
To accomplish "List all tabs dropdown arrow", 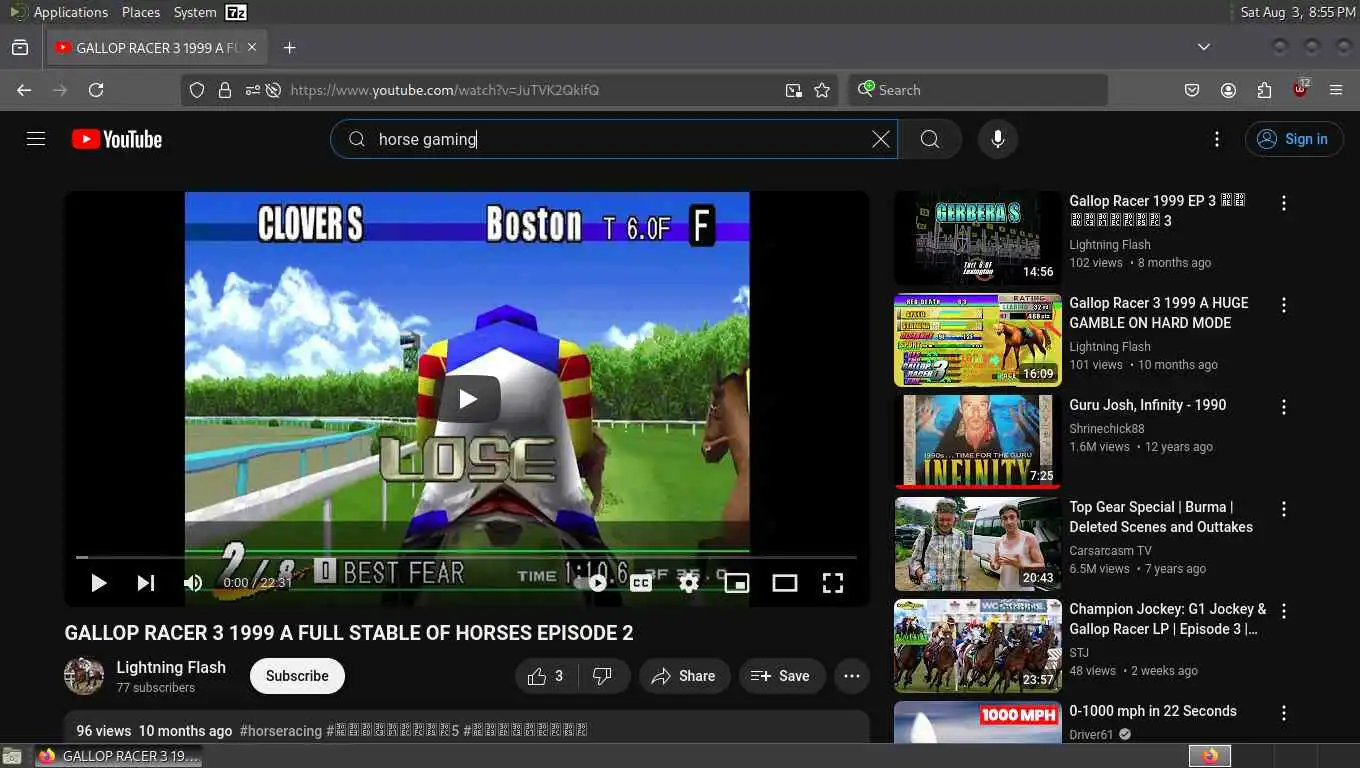I will 1204,47.
